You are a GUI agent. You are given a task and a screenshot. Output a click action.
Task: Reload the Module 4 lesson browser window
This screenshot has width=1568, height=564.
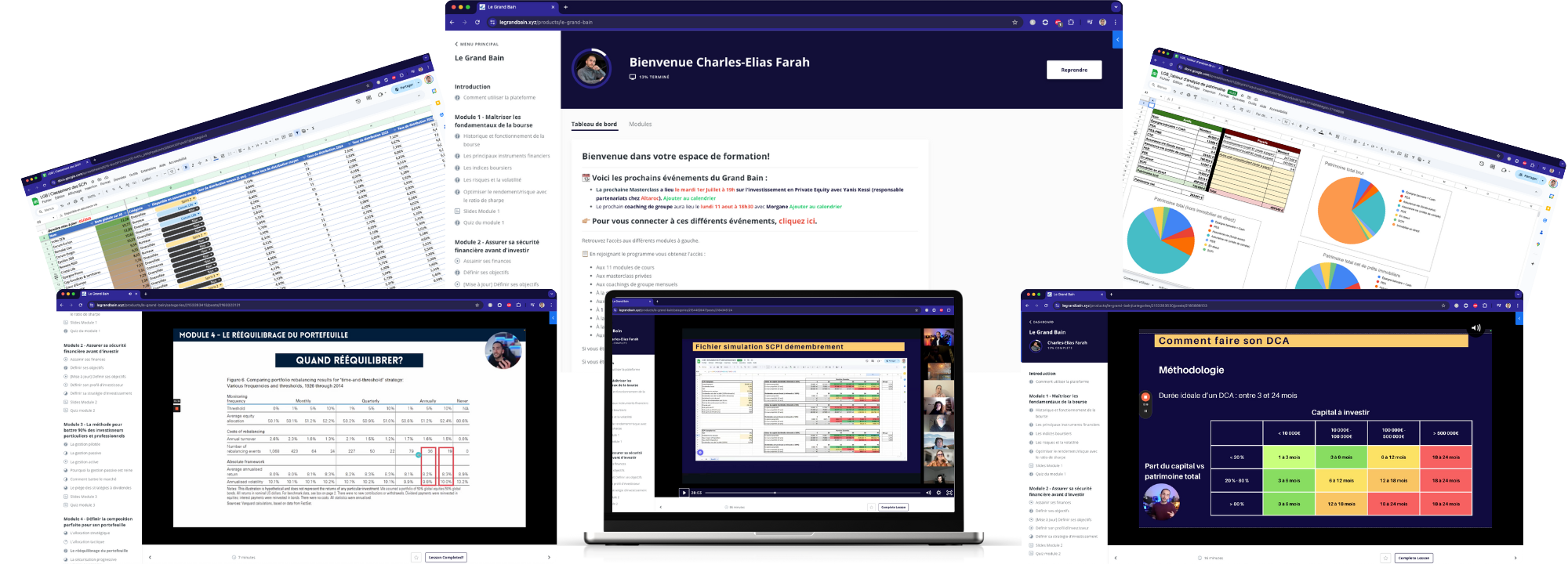pyautogui.click(x=81, y=305)
